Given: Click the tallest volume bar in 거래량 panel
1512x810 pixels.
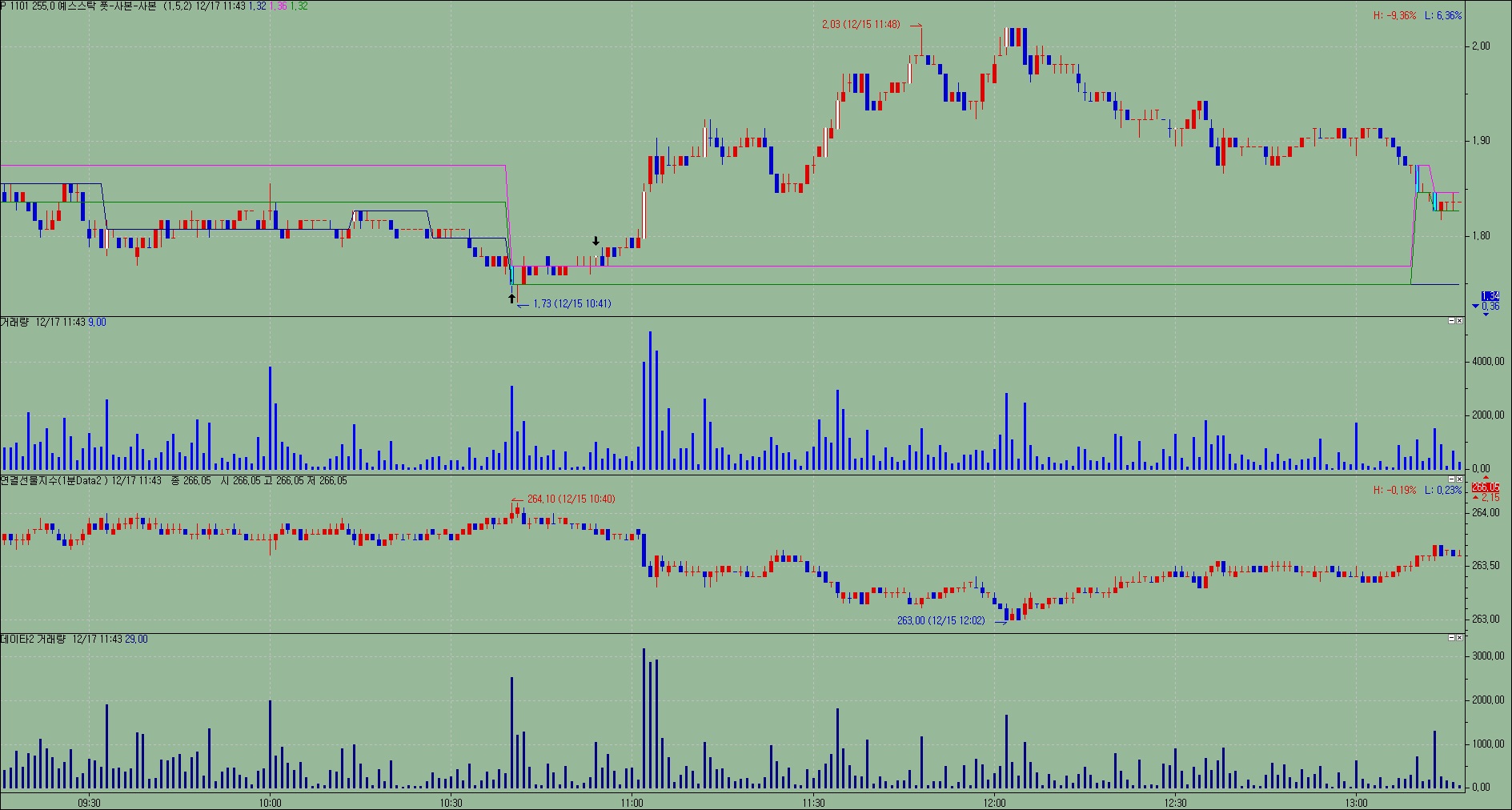Looking at the screenshot, I should coord(650,400).
